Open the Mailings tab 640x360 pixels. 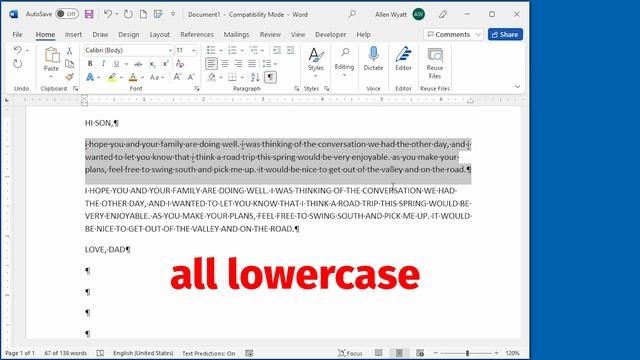point(236,35)
